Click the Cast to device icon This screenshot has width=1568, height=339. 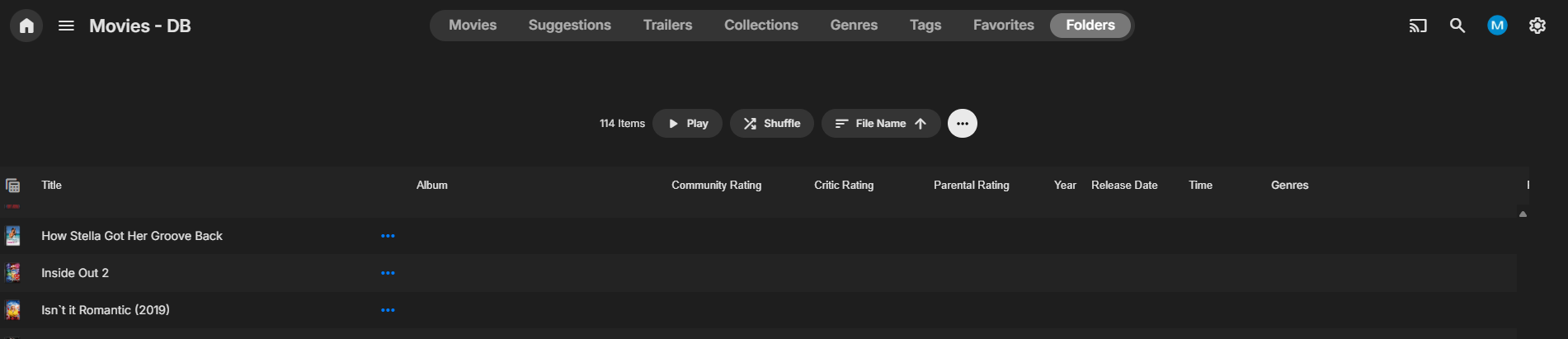[x=1417, y=26]
